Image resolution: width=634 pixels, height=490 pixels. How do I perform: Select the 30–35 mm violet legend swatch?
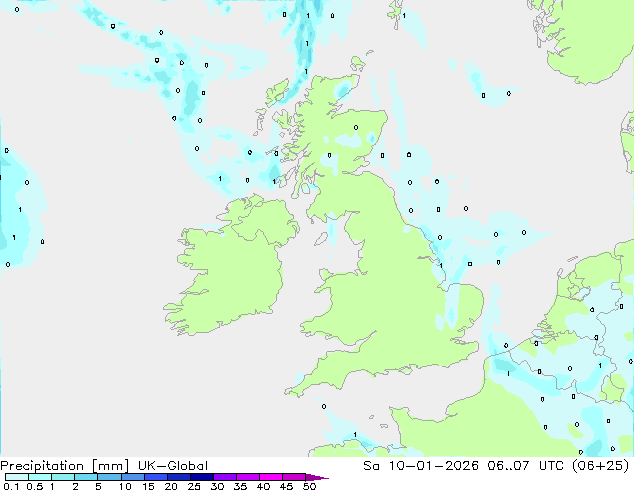[225, 477]
